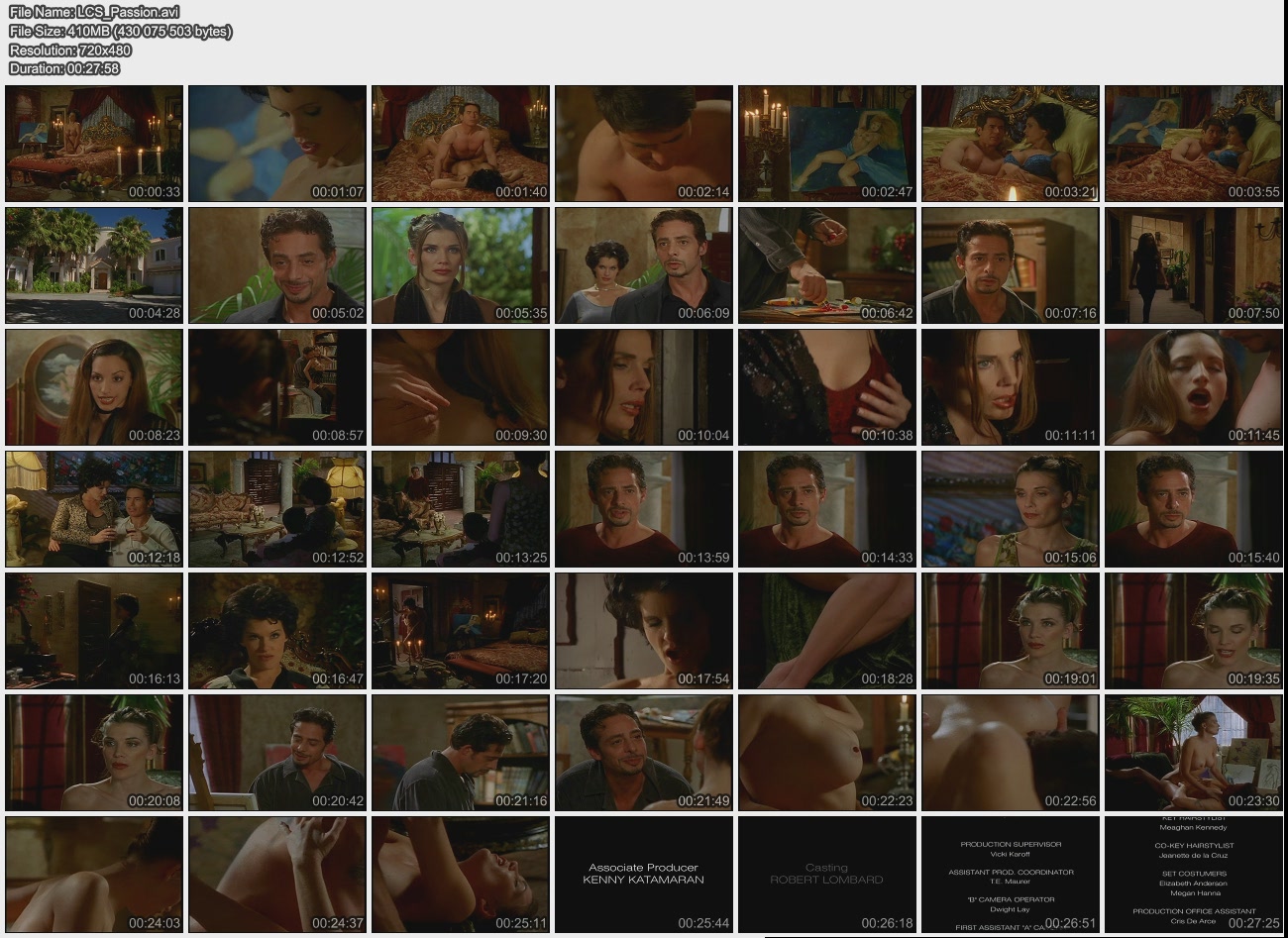Select the Associate Producer credits frame
The image size is (1288, 938).
tap(643, 875)
